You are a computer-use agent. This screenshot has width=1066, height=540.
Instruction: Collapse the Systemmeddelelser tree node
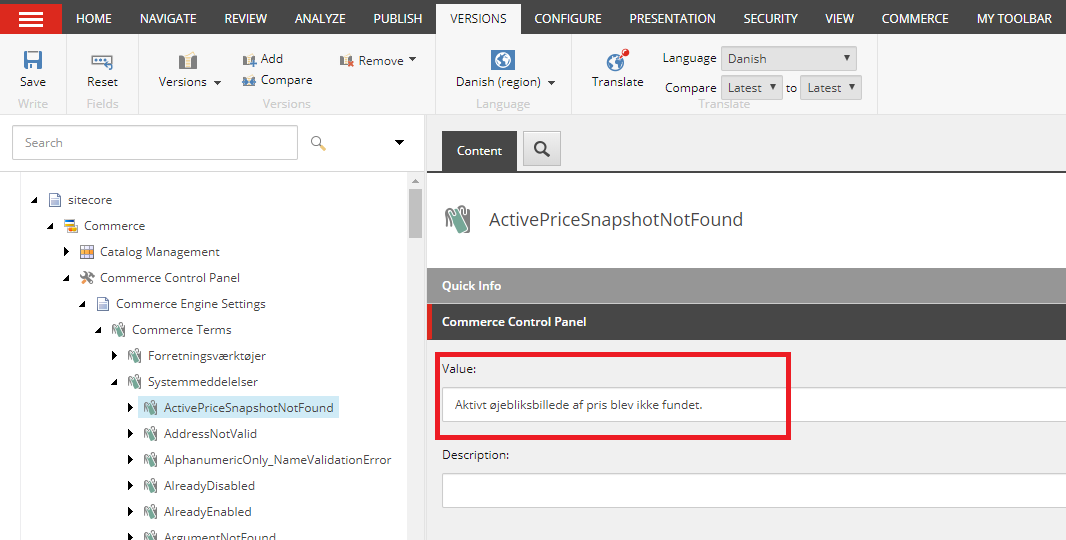[114, 382]
